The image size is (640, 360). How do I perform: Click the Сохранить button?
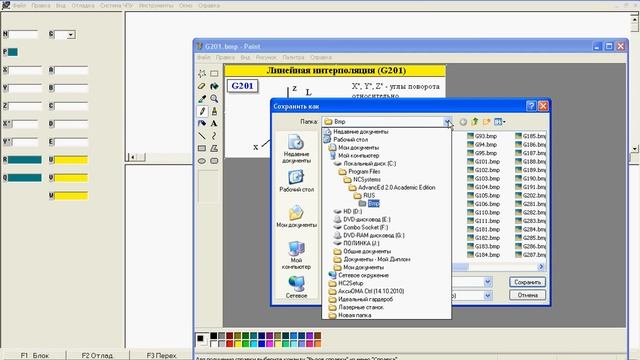527,282
